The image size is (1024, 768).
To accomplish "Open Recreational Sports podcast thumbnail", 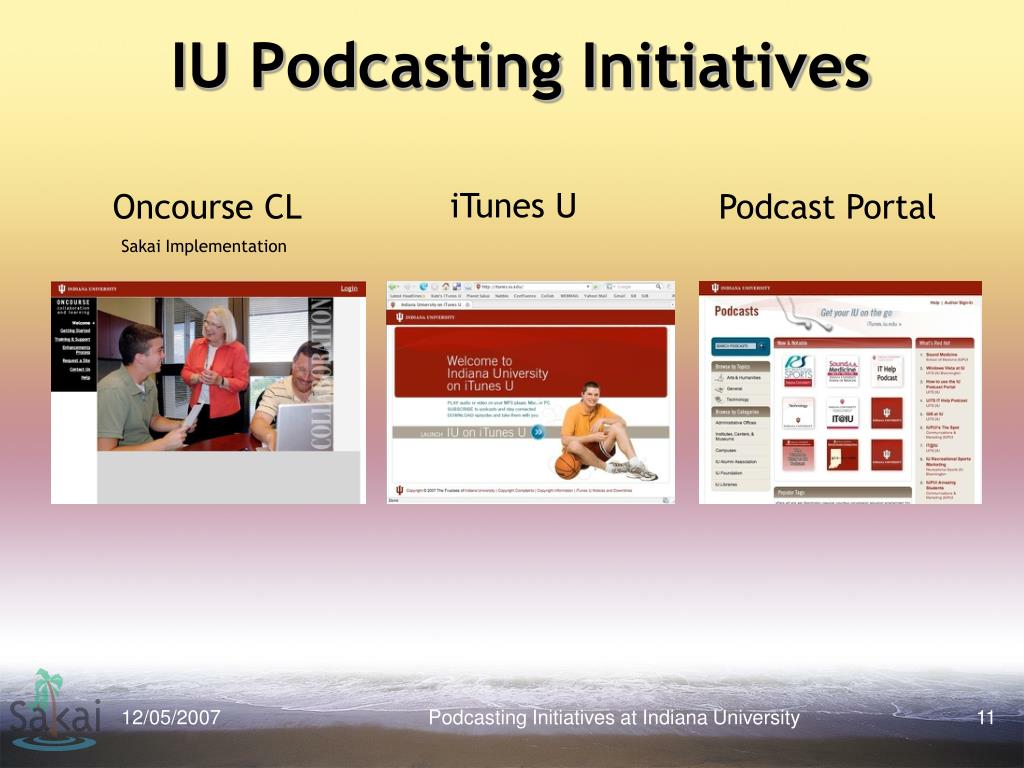I will [x=798, y=371].
